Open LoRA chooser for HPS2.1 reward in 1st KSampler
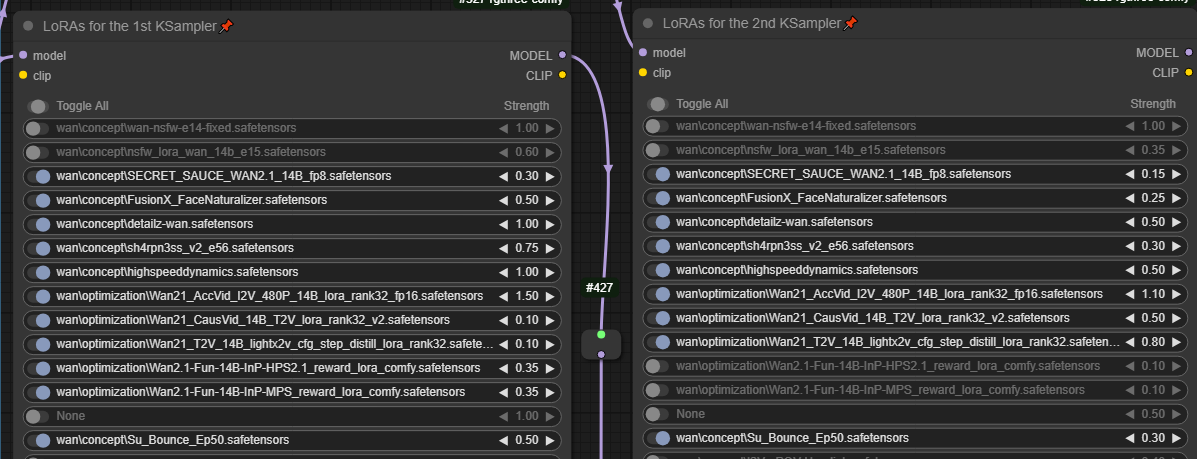The image size is (1197, 459). pyautogui.click(x=268, y=368)
